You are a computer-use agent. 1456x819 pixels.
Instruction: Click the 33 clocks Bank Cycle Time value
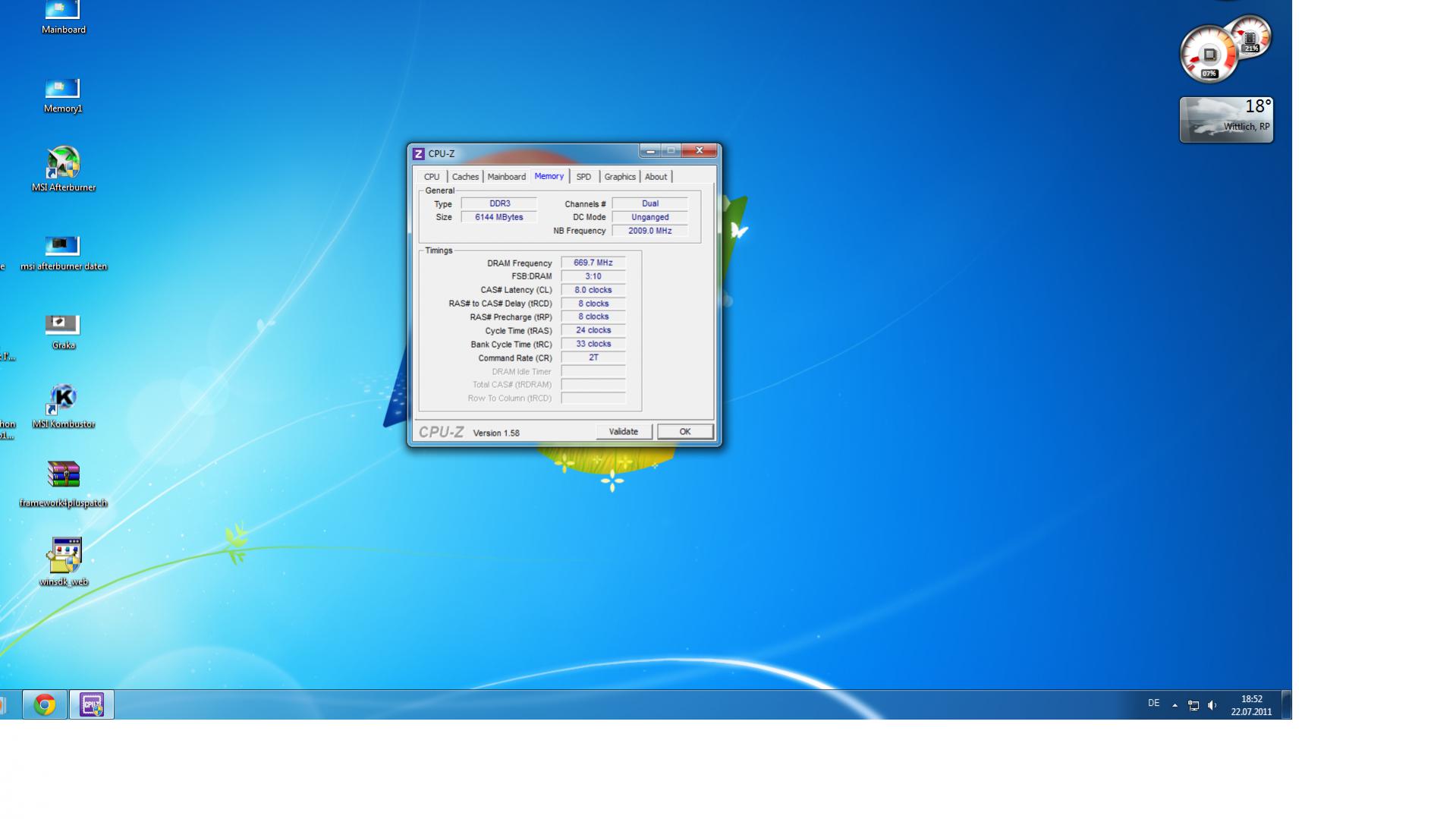[x=593, y=344]
